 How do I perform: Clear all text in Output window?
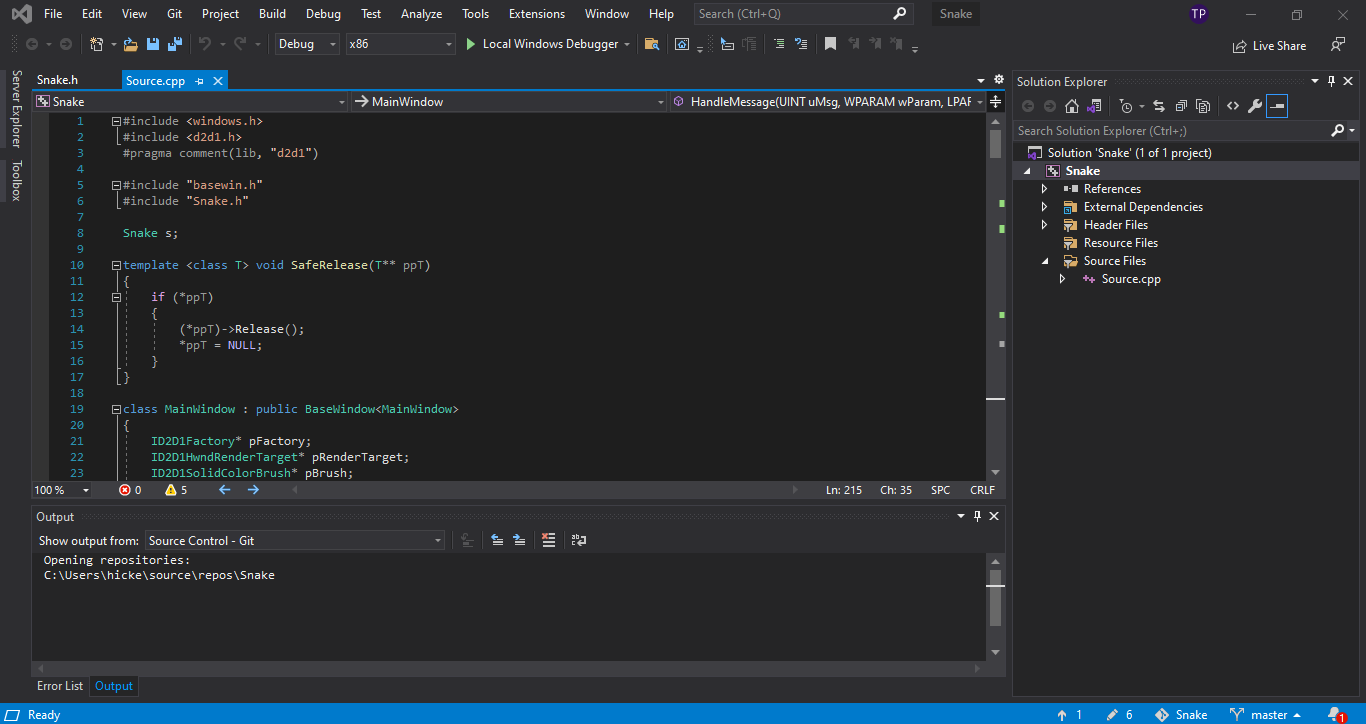click(x=548, y=540)
